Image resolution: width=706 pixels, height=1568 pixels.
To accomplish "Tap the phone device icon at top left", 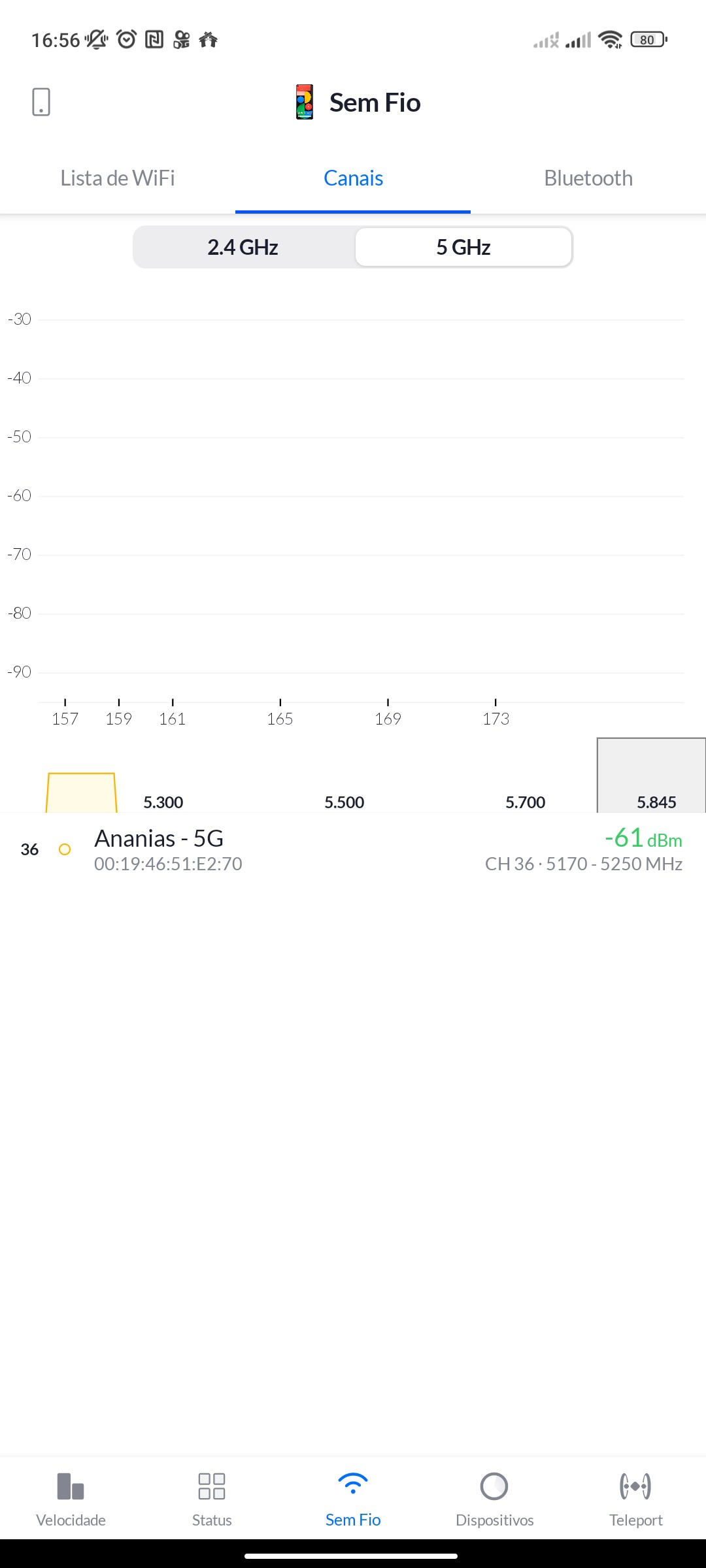I will coord(41,103).
